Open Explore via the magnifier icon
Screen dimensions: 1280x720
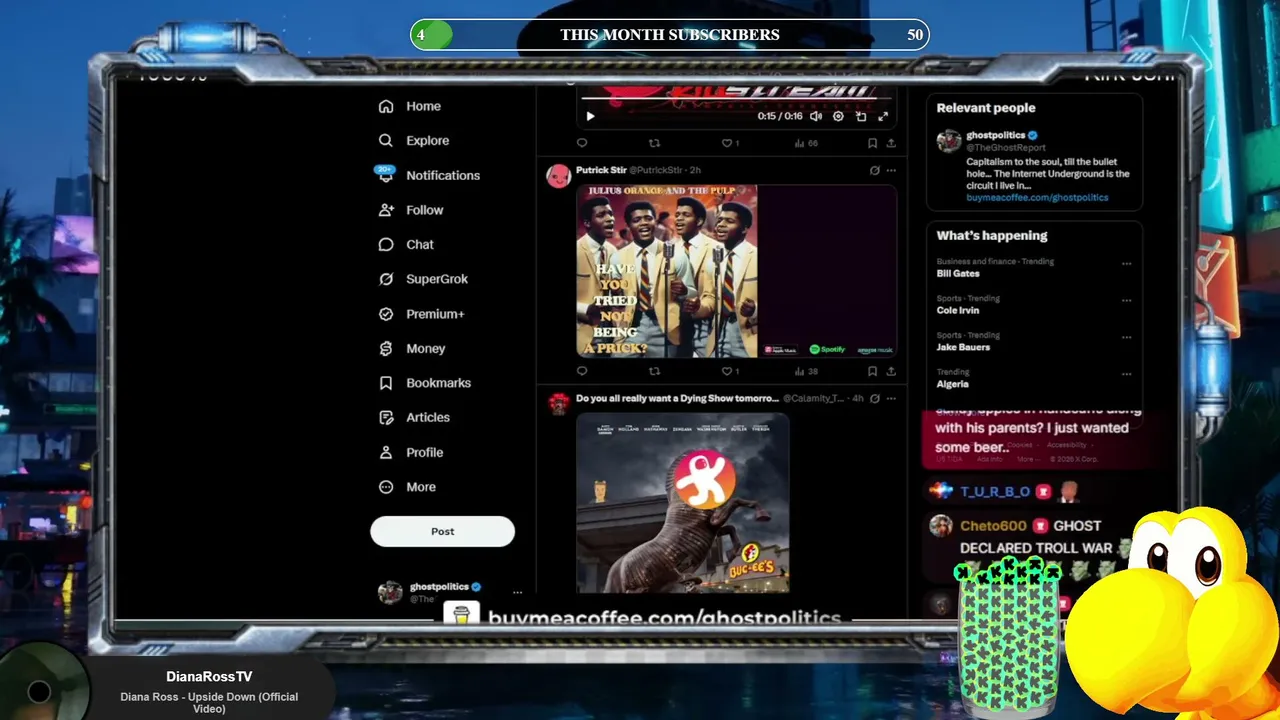pos(386,141)
